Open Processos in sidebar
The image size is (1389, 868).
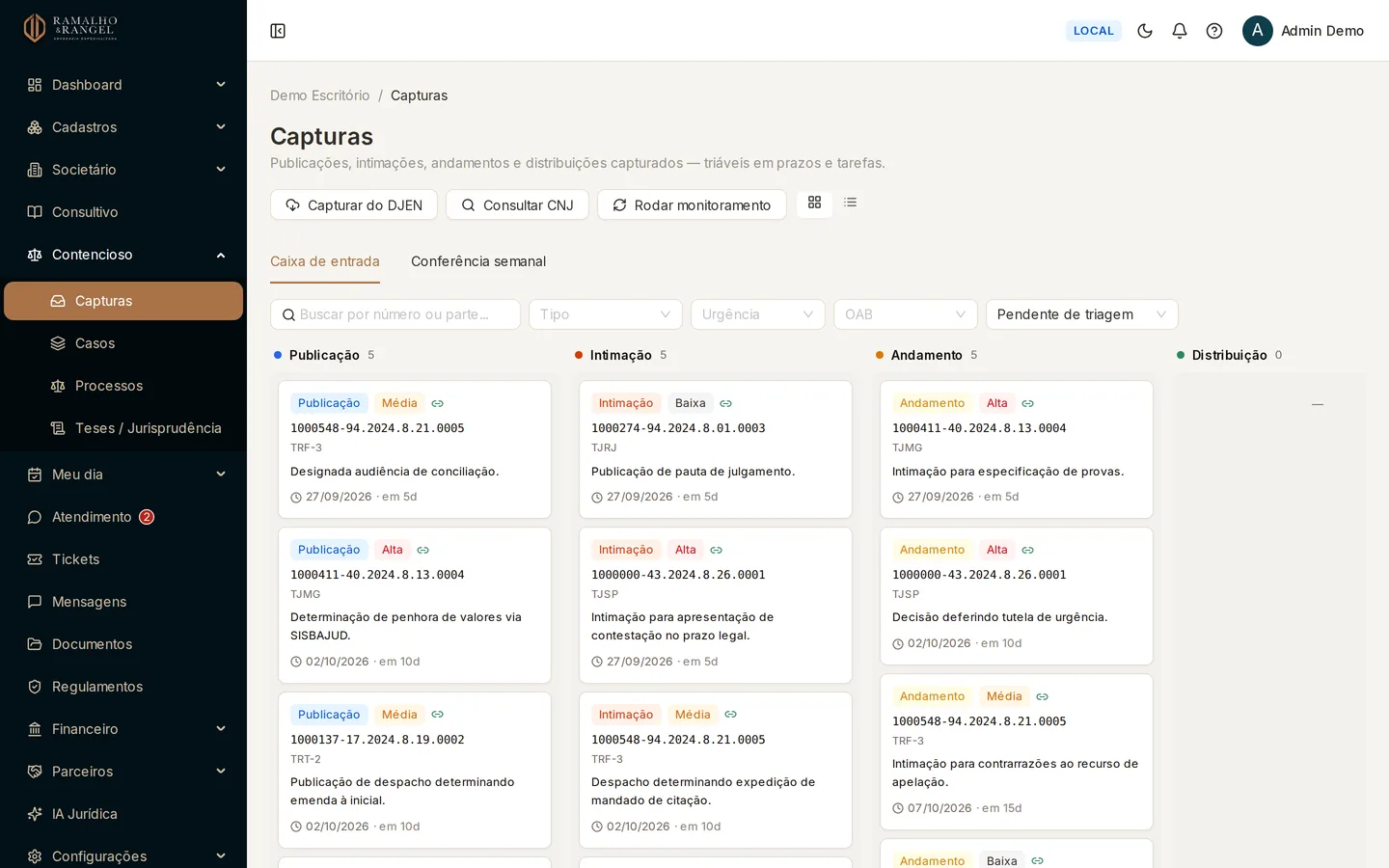(x=123, y=386)
